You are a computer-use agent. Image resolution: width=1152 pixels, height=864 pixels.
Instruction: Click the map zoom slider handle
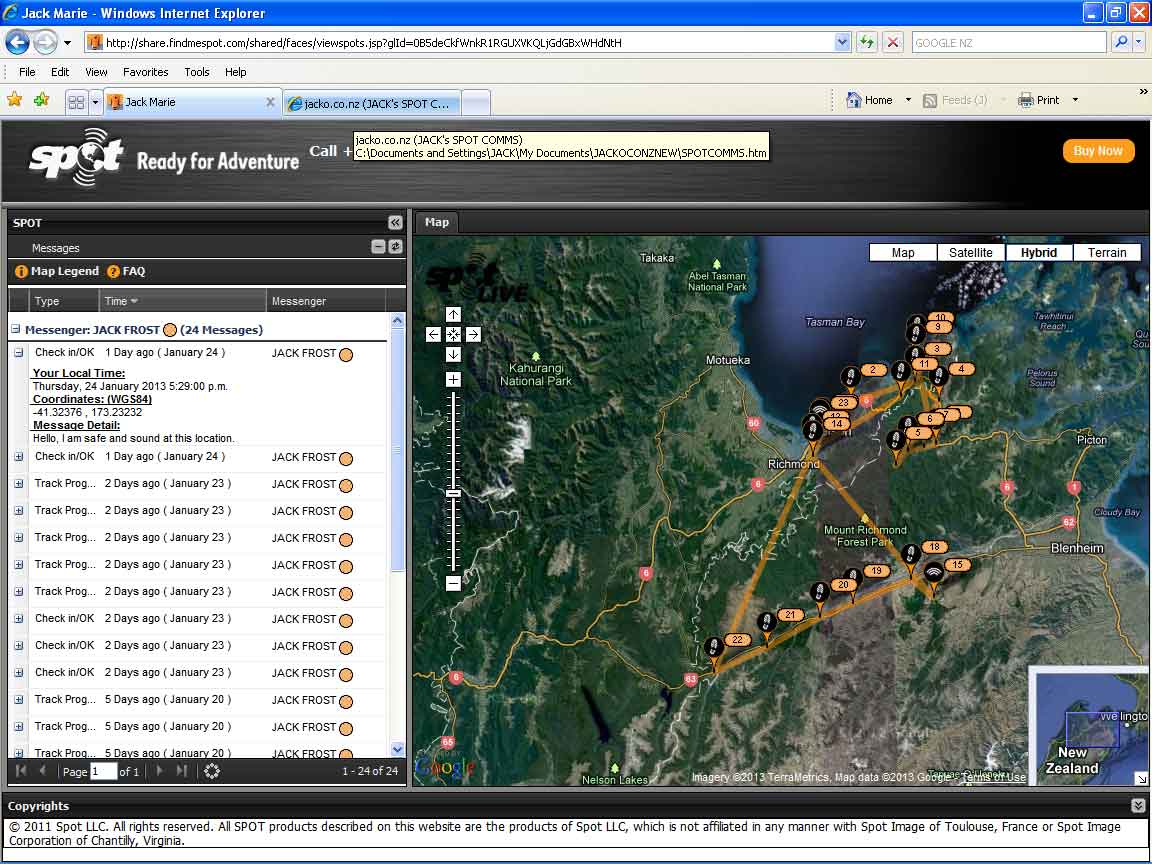pyautogui.click(x=453, y=494)
